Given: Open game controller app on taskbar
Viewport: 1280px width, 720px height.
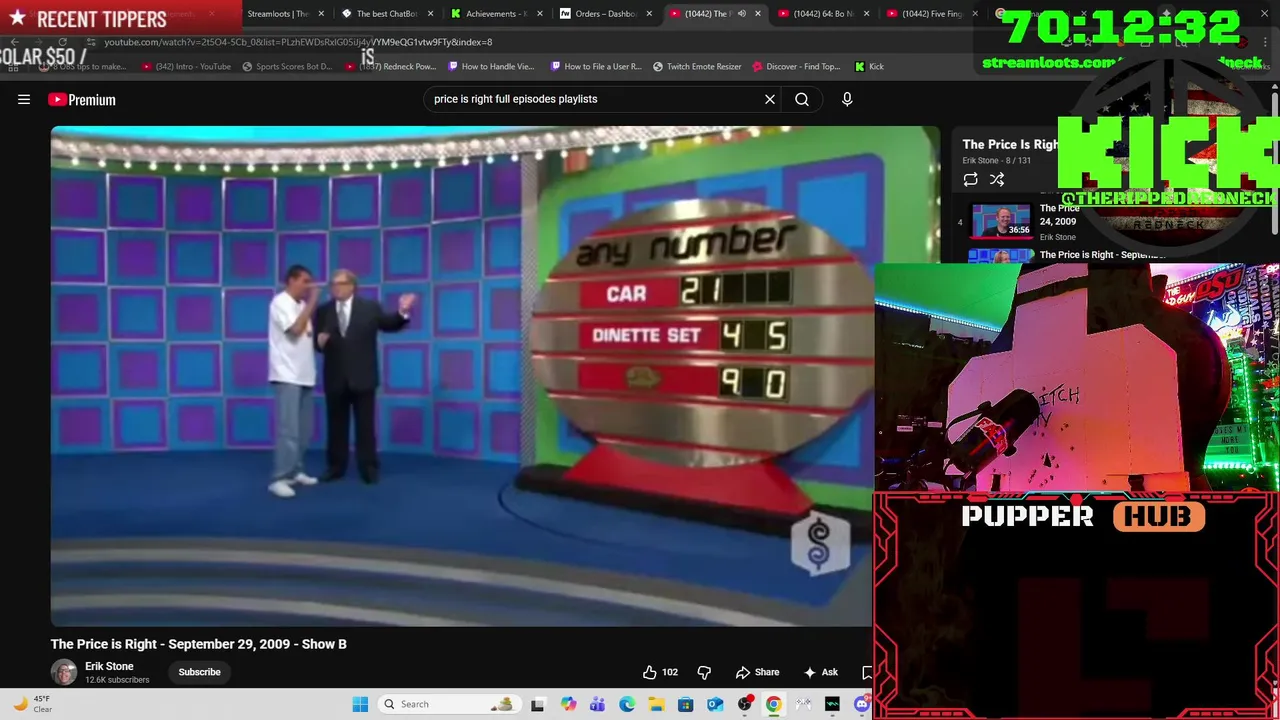Looking at the screenshot, I should (803, 704).
